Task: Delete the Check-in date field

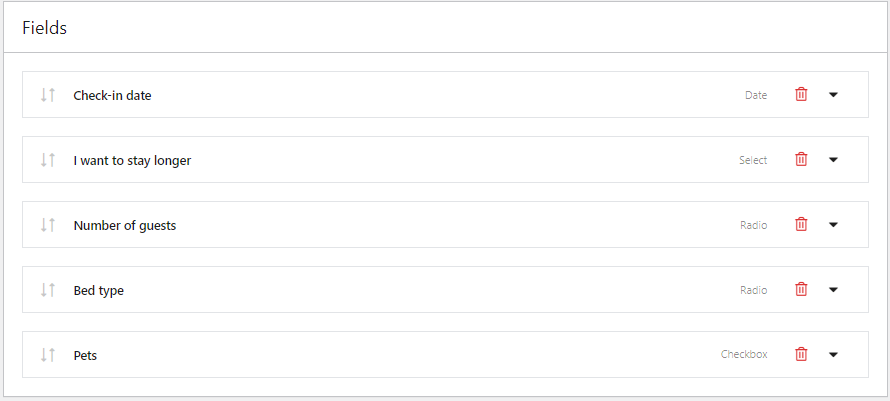Action: pos(801,94)
